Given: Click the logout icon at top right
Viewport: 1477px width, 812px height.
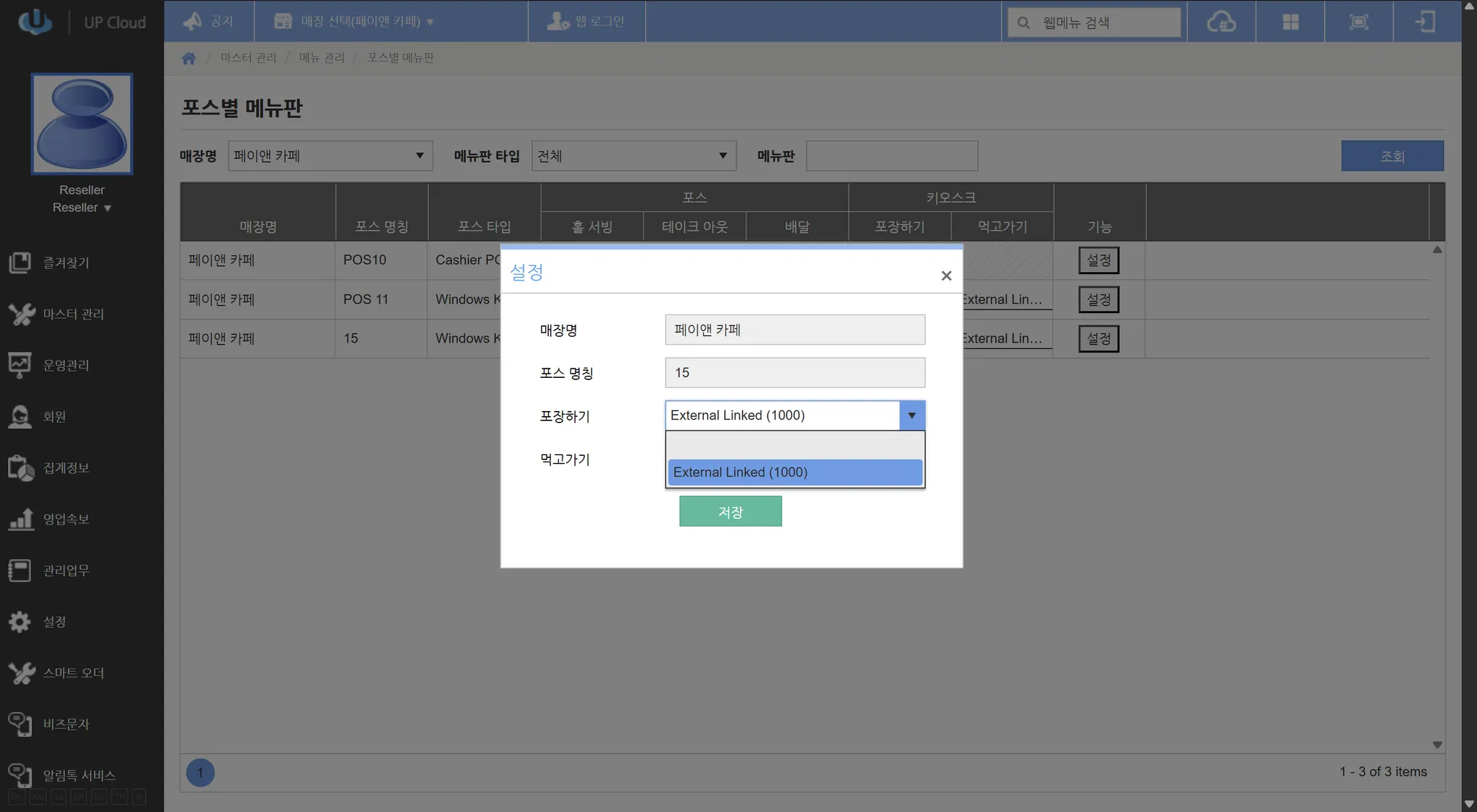Looking at the screenshot, I should 1426,22.
